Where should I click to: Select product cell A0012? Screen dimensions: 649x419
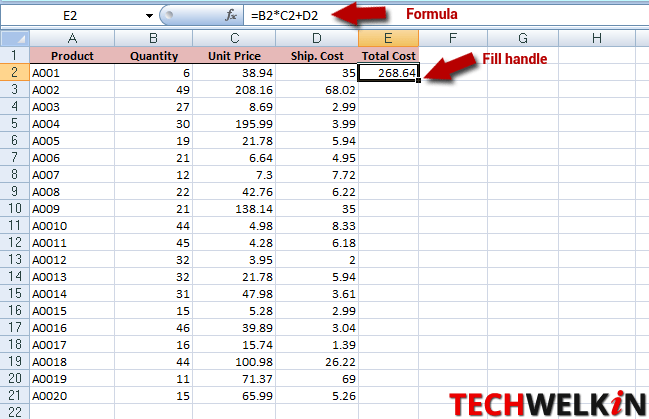[72, 260]
